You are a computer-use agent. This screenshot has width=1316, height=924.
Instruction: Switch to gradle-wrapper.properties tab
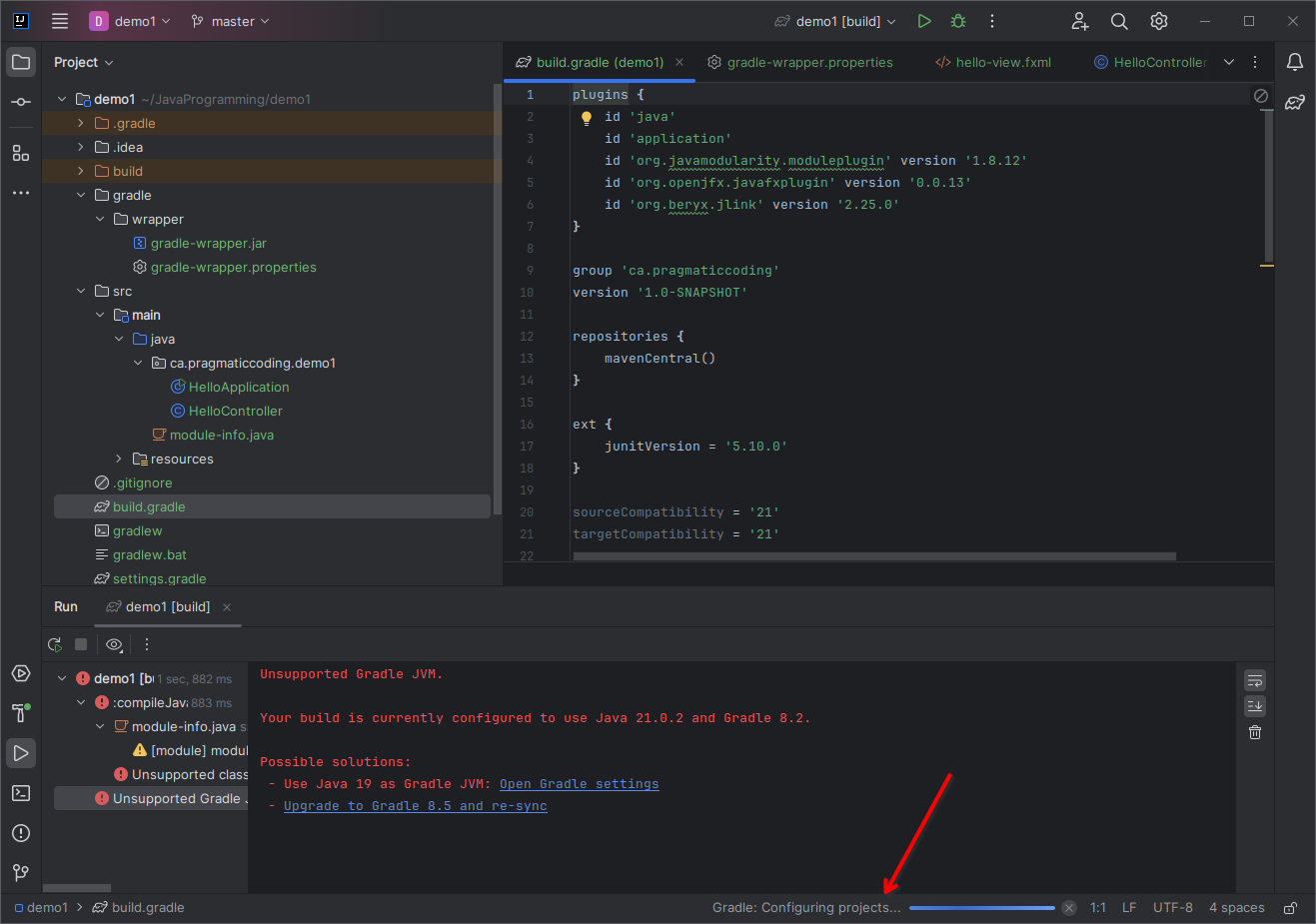[800, 62]
